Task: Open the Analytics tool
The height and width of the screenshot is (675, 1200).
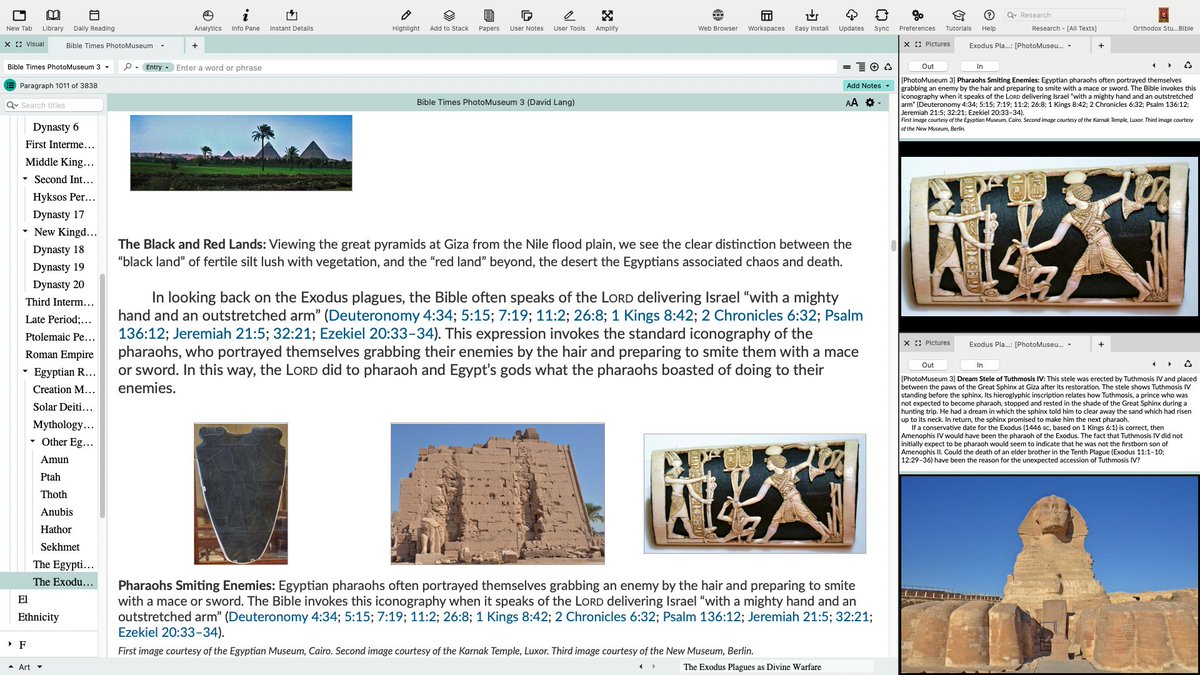Action: pyautogui.click(x=208, y=19)
